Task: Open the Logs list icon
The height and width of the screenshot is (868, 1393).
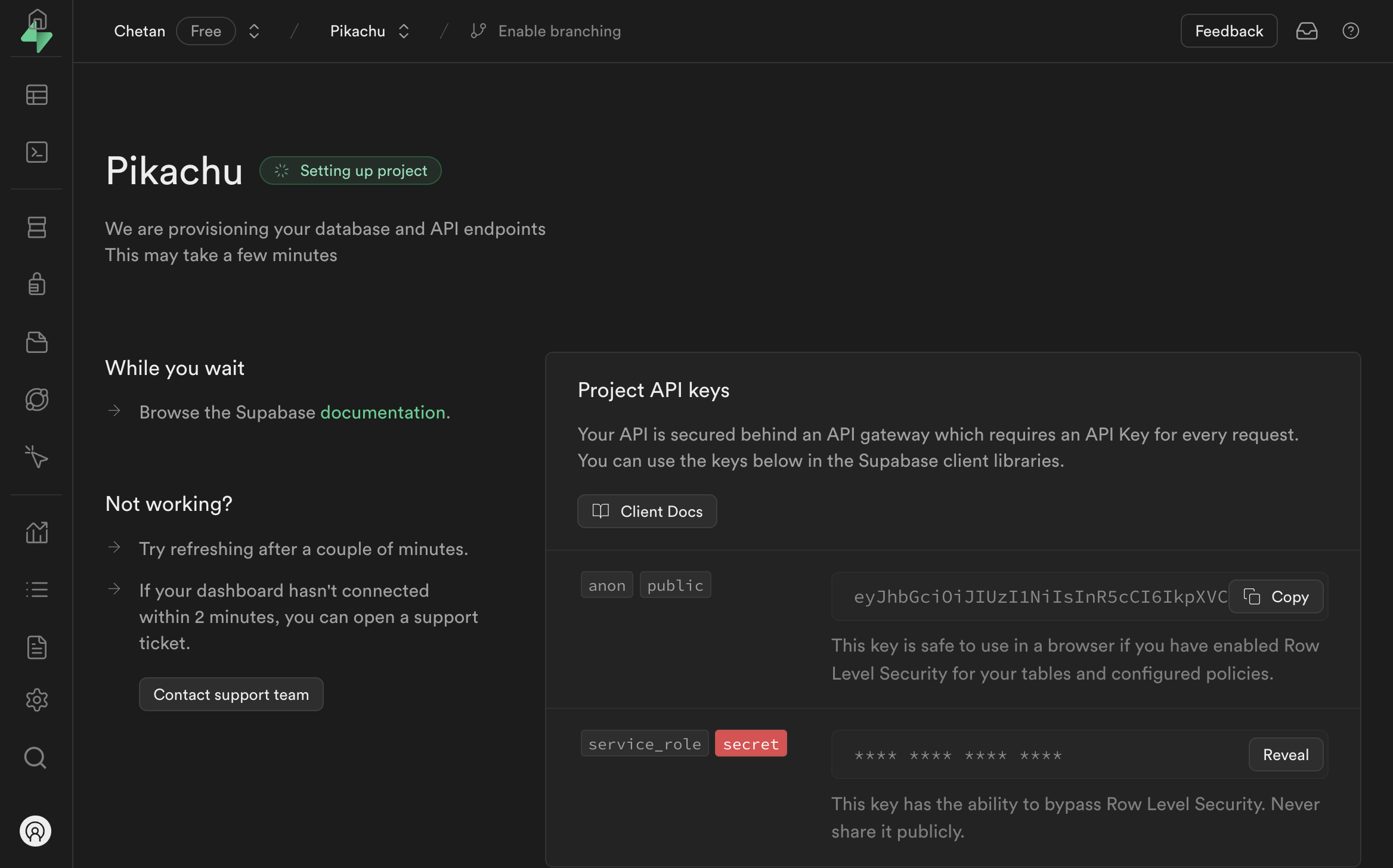Action: click(36, 590)
